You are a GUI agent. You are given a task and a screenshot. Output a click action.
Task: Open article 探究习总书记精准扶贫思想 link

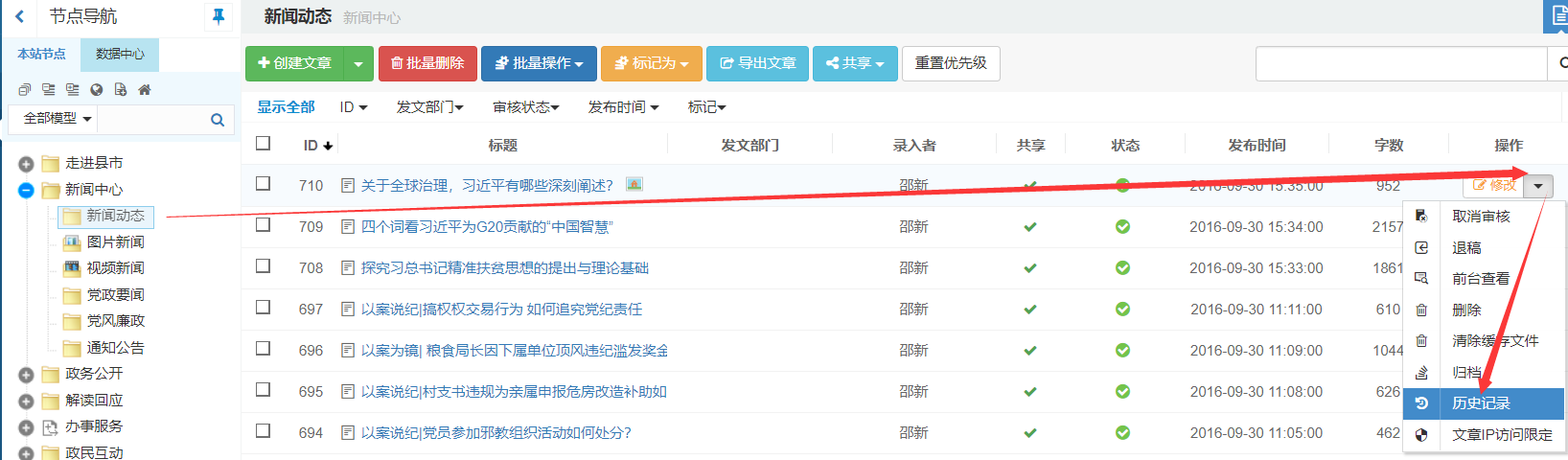[504, 268]
